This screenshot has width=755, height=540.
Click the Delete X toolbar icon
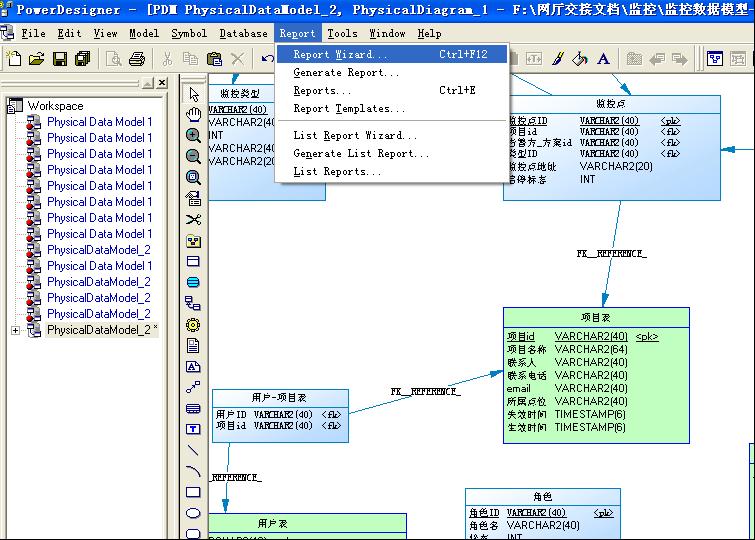pyautogui.click(x=237, y=59)
